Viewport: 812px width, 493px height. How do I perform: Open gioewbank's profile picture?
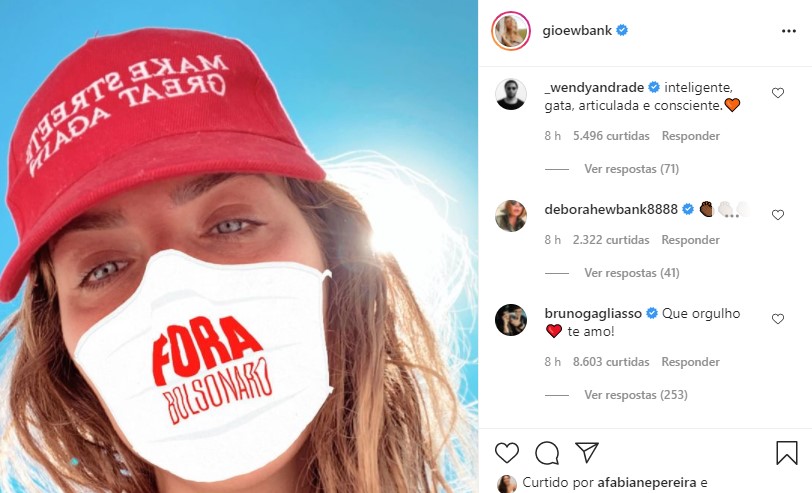coord(511,31)
